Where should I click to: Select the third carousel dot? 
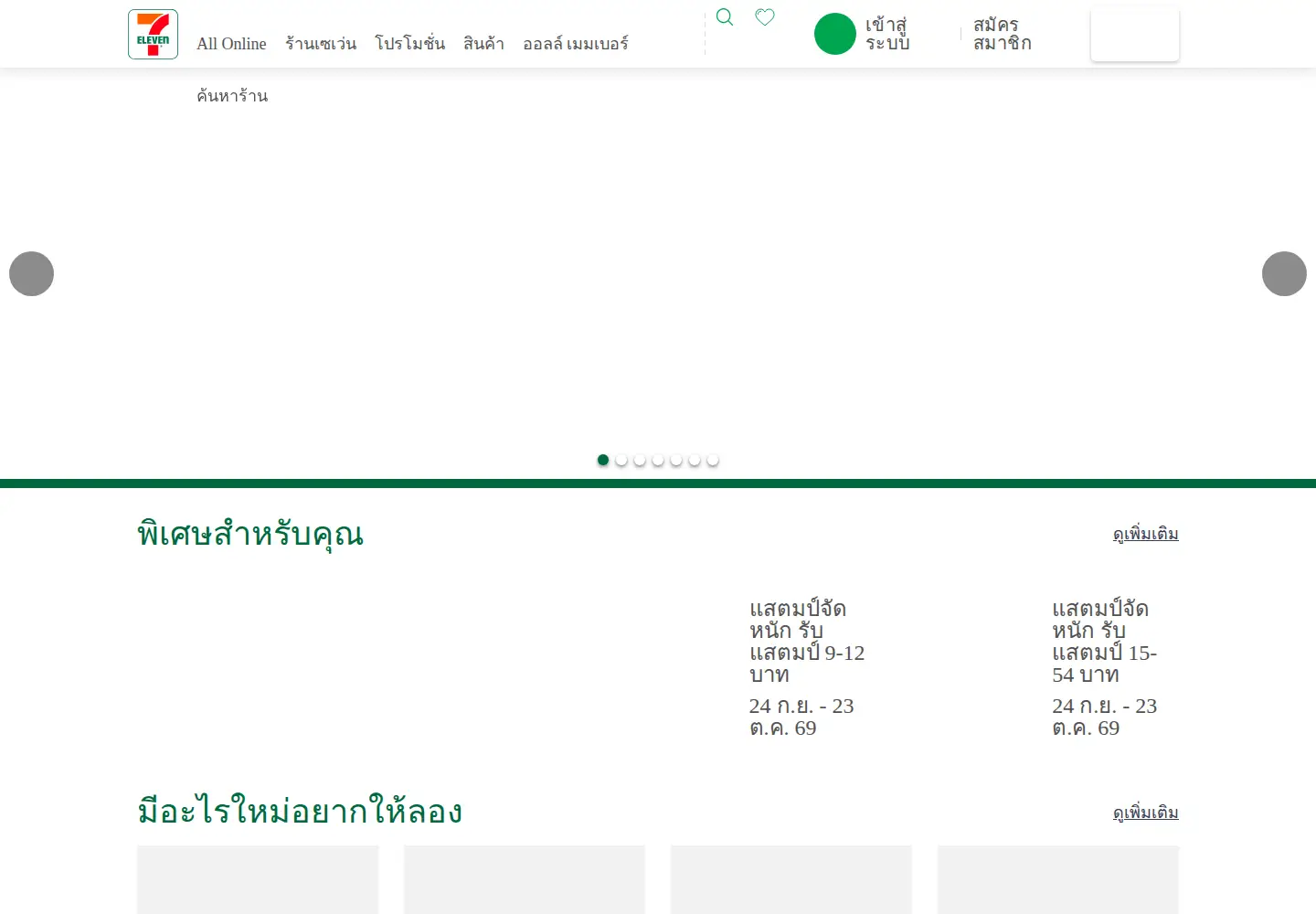(640, 460)
